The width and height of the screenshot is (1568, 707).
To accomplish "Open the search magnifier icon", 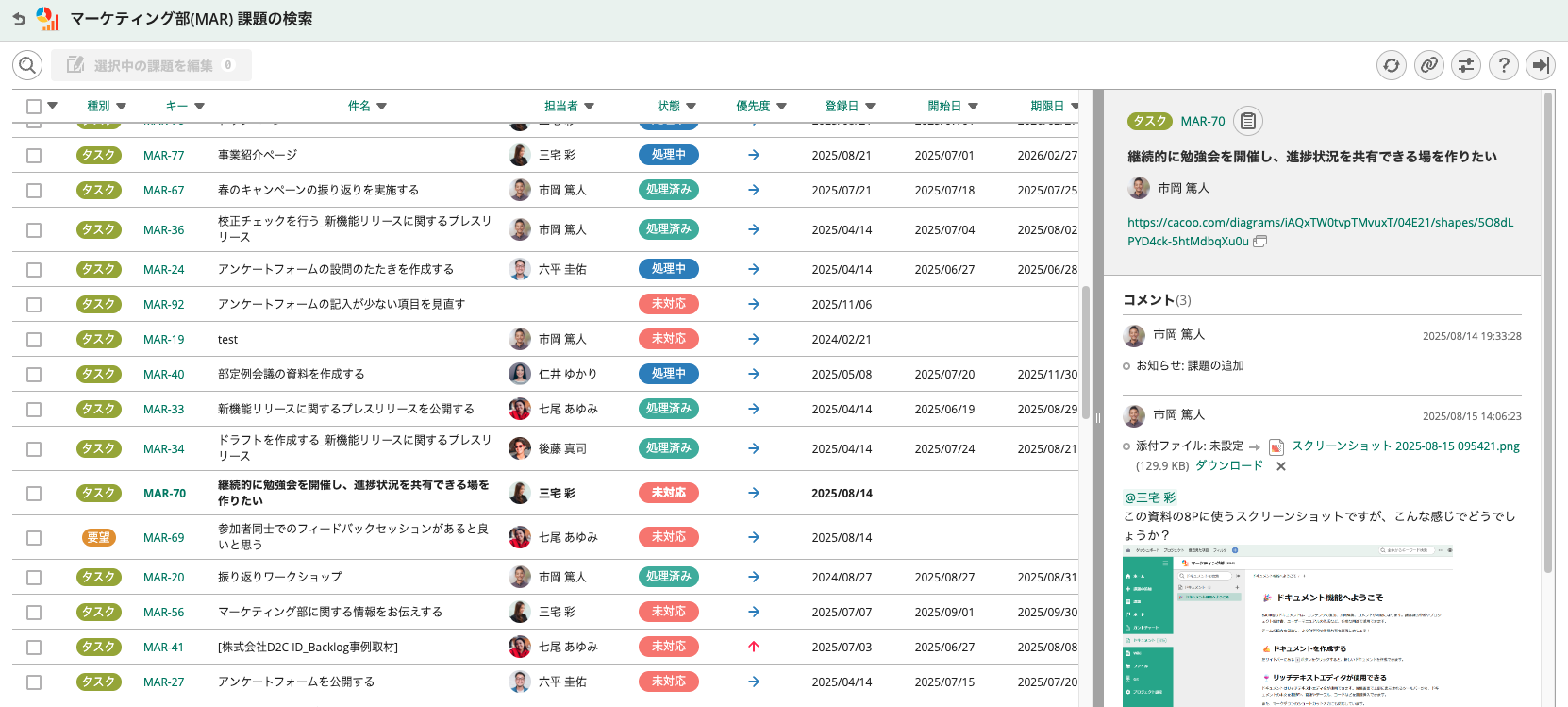I will [x=27, y=65].
